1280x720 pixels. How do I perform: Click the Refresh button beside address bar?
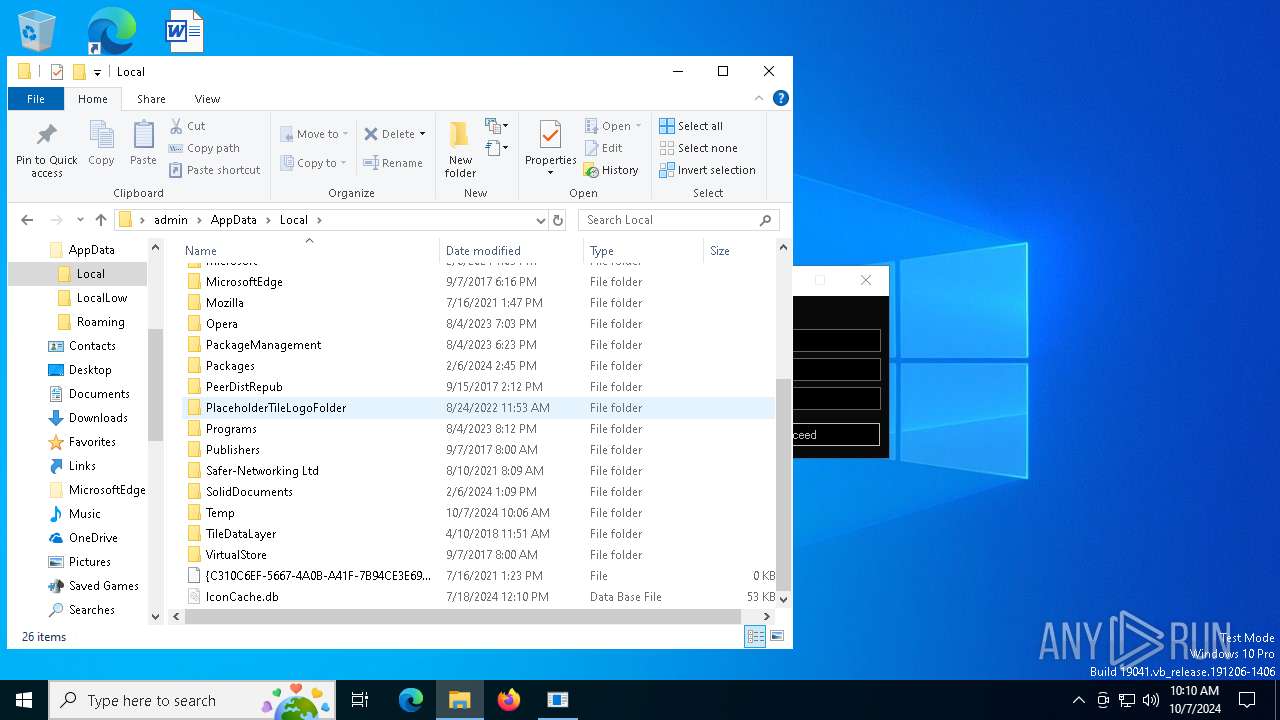tap(558, 220)
